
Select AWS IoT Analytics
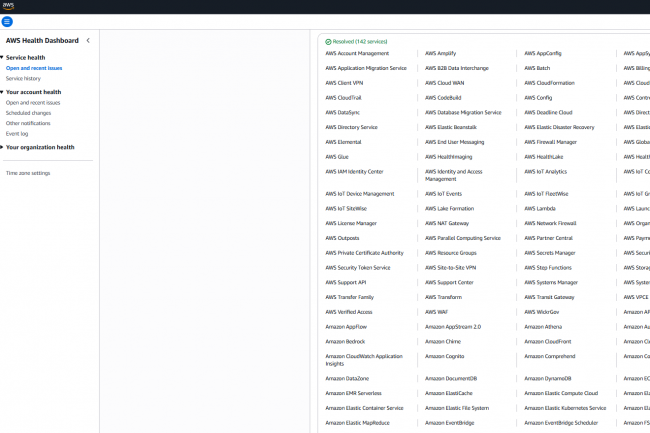[x=546, y=172]
